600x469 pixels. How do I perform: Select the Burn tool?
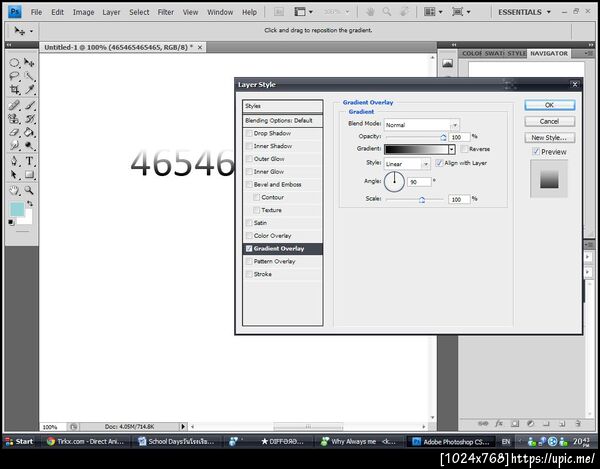pyautogui.click(x=29, y=145)
